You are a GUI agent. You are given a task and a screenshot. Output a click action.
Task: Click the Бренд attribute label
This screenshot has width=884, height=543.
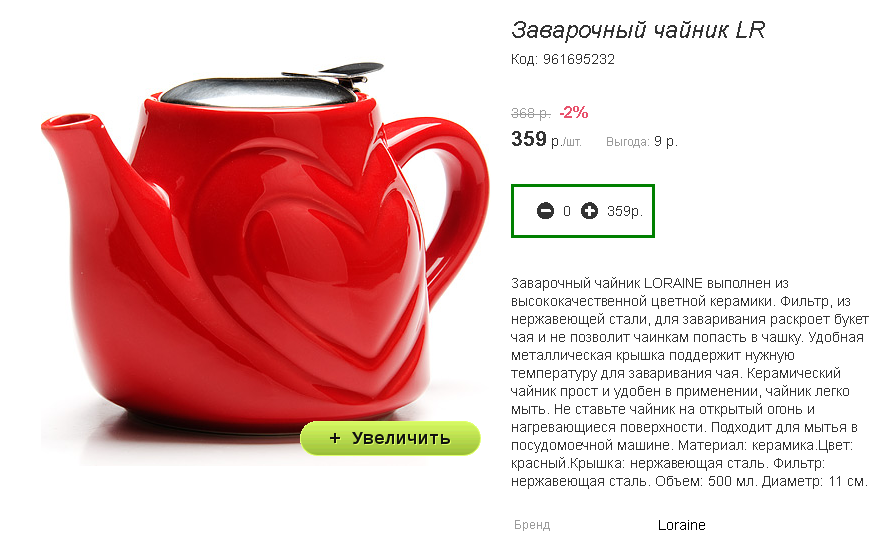tap(532, 525)
